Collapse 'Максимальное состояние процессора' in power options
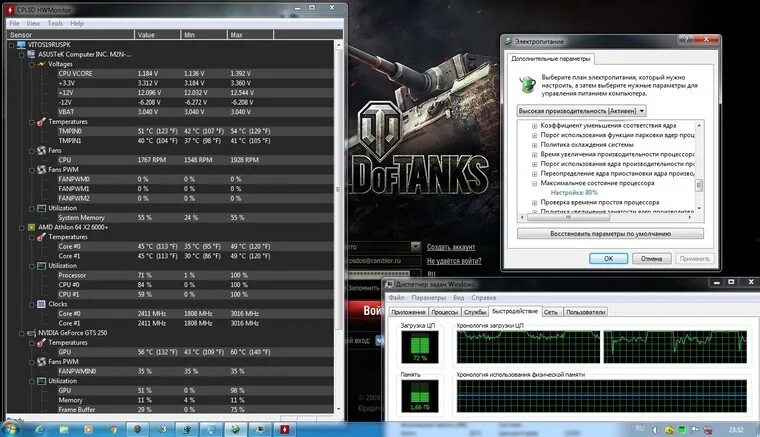Image resolution: width=760 pixels, height=437 pixels. pos(535,184)
